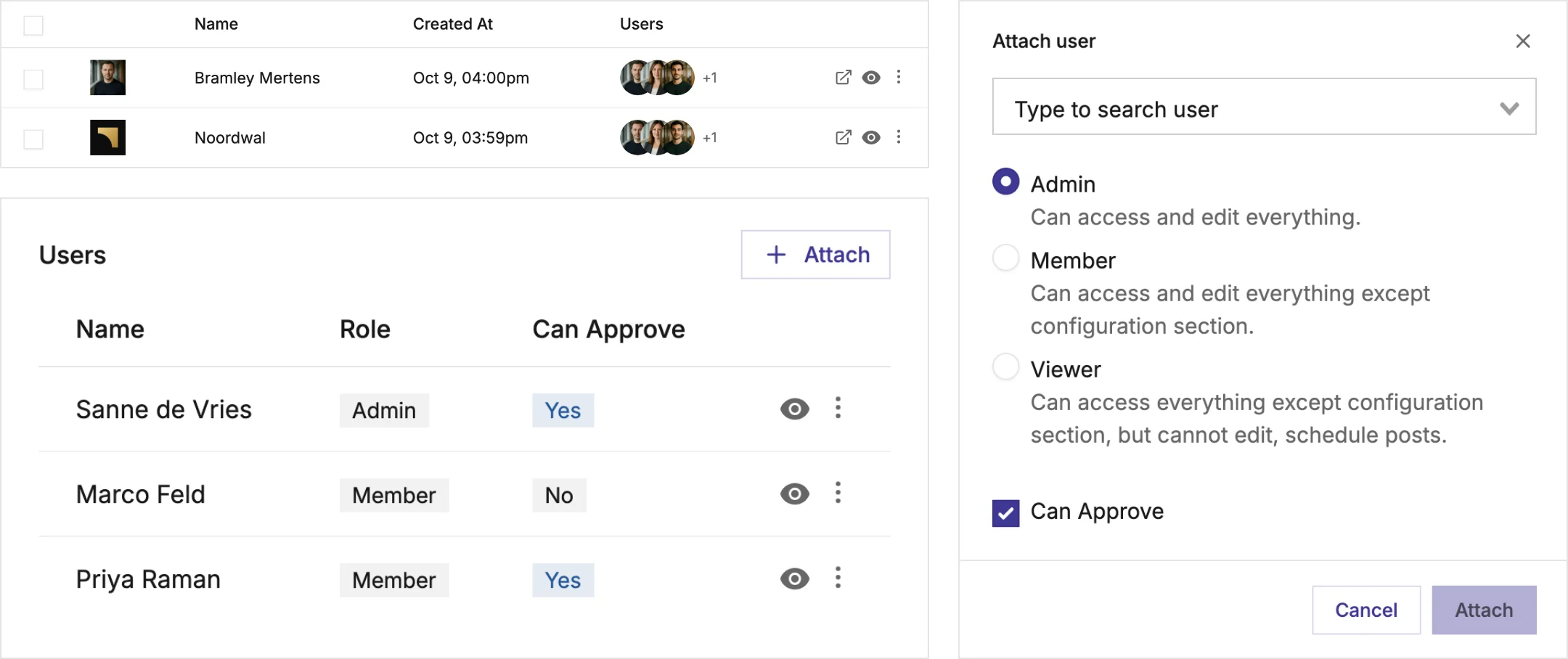Open more options for Noordwal
Screen dimensions: 1568x659
pos(899,136)
